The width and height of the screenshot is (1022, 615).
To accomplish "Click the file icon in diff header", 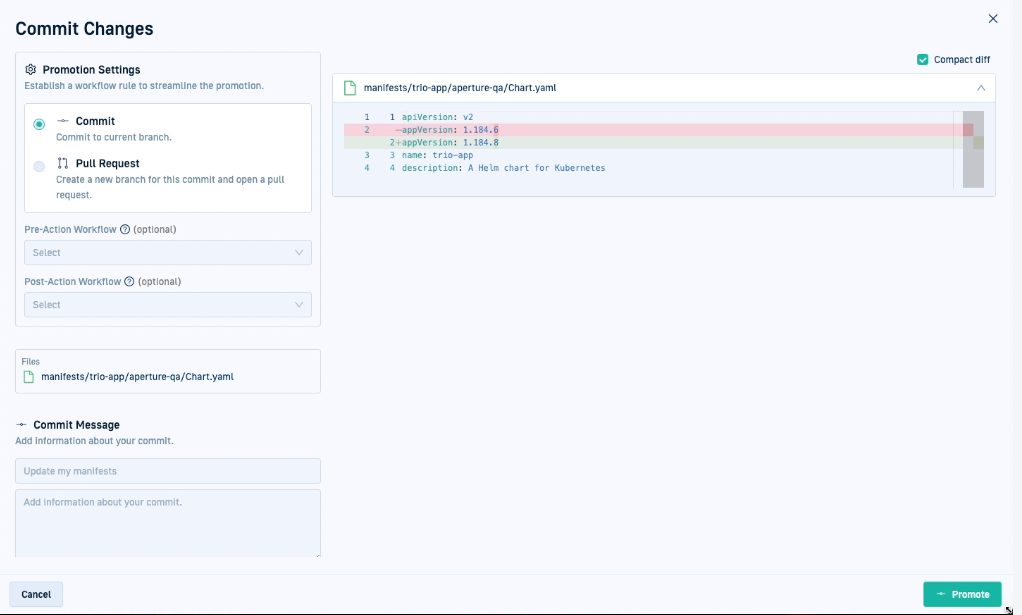I will coord(350,88).
